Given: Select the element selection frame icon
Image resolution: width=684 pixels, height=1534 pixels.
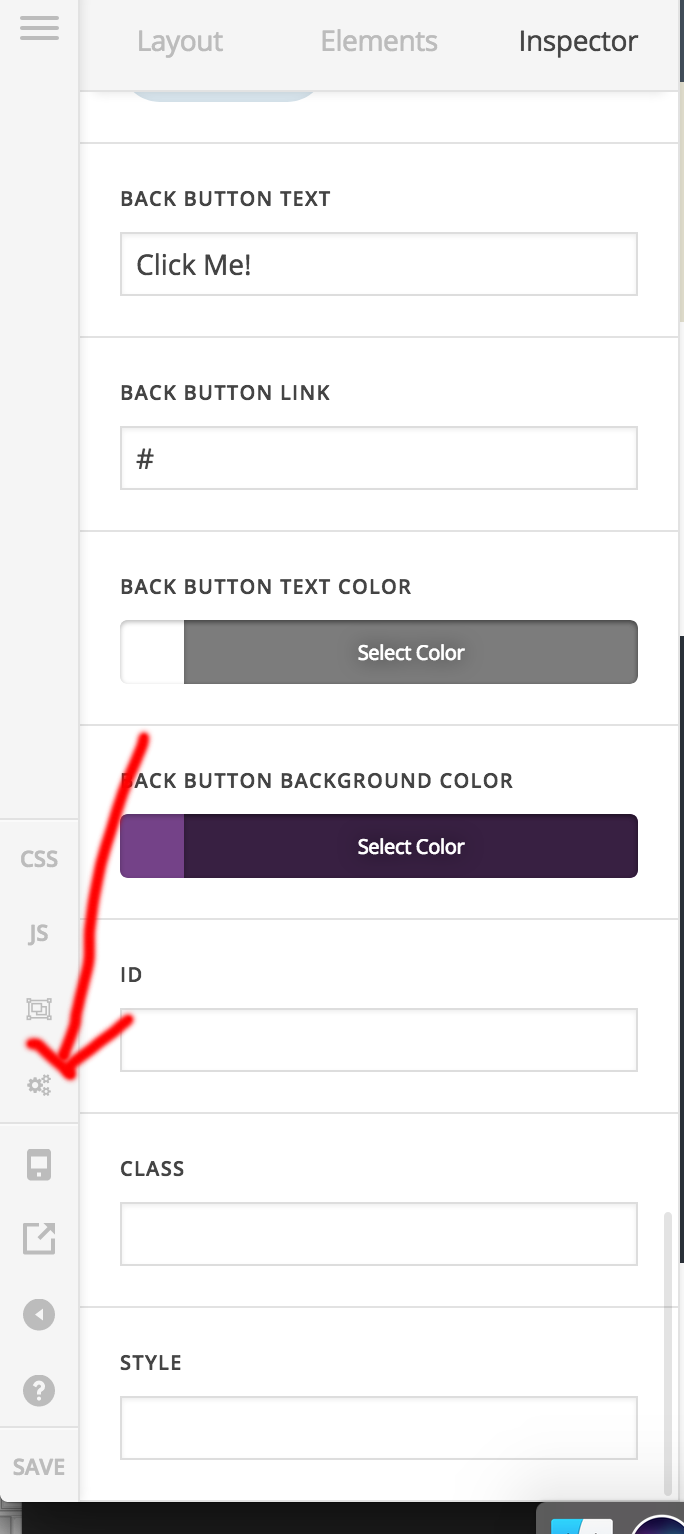Looking at the screenshot, I should (38, 1009).
